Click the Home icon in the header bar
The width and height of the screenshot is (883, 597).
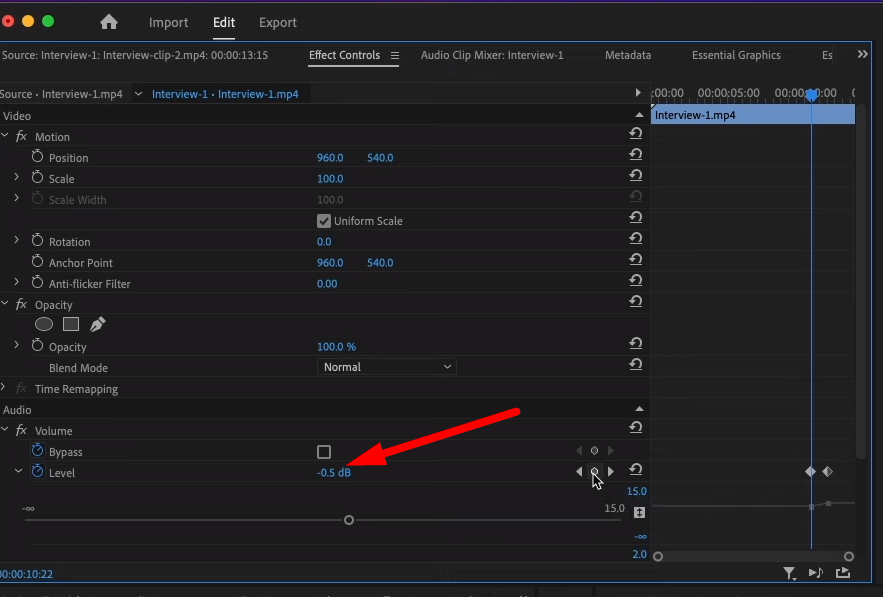108,21
